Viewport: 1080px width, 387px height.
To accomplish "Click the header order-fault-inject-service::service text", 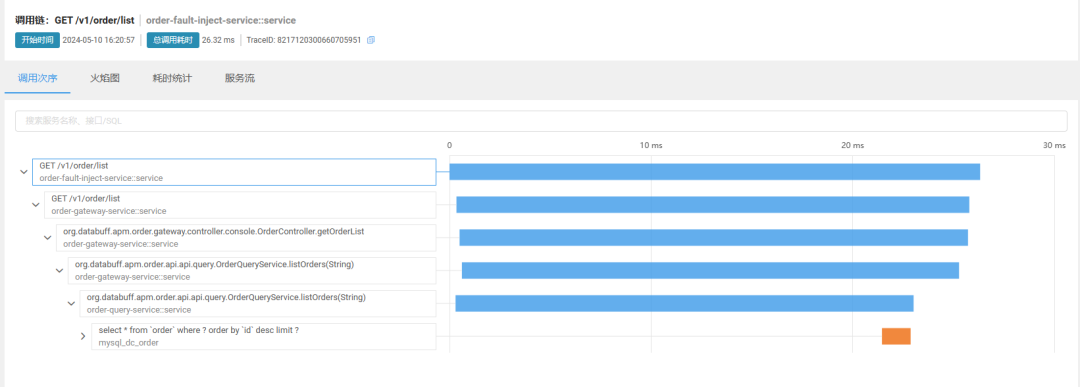I will pos(221,21).
